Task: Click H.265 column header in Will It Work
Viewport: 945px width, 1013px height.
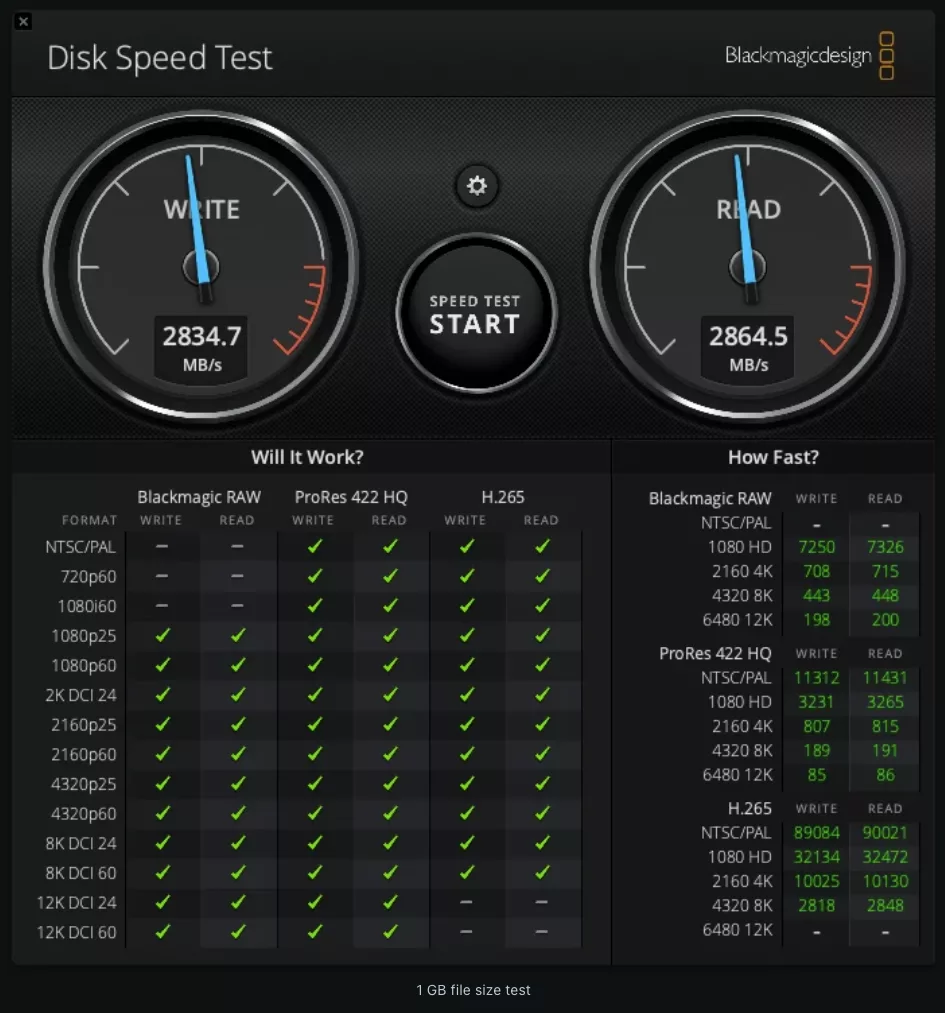Action: click(503, 497)
